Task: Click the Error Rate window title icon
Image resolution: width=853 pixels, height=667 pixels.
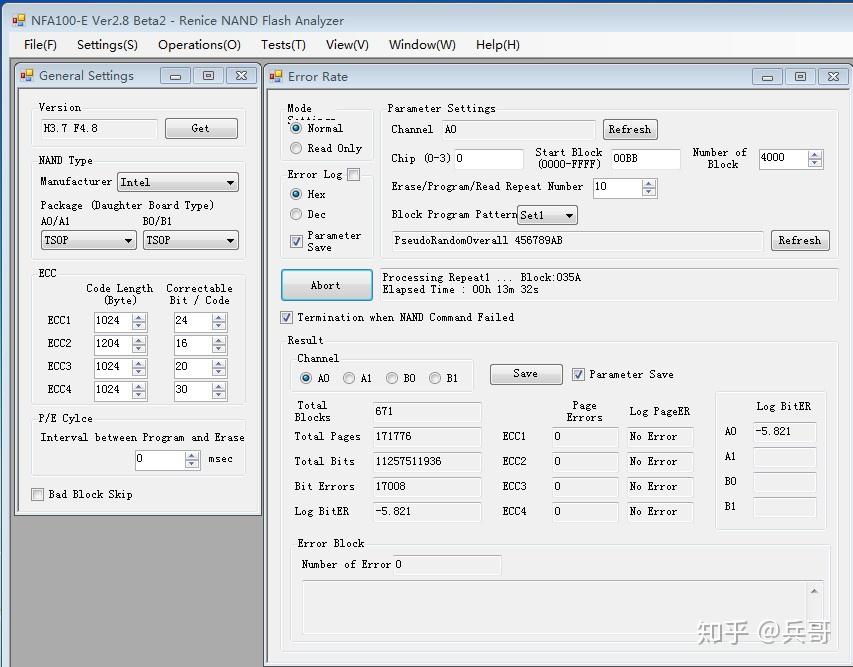Action: coord(276,76)
